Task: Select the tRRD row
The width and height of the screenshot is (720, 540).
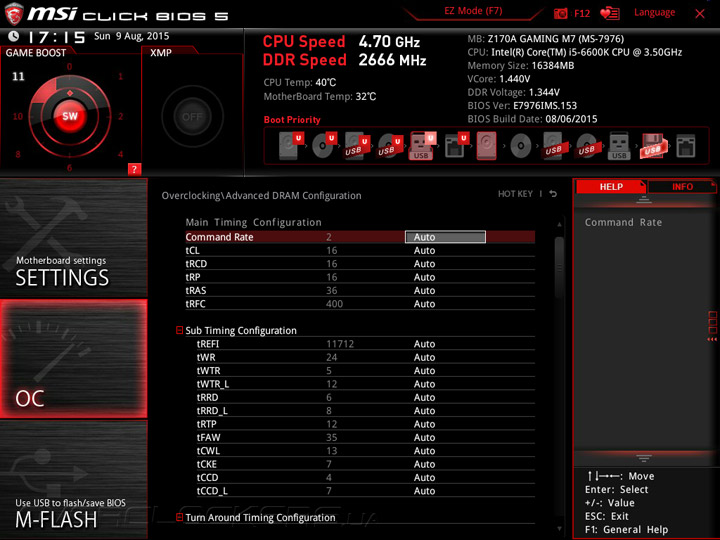Action: click(x=366, y=397)
